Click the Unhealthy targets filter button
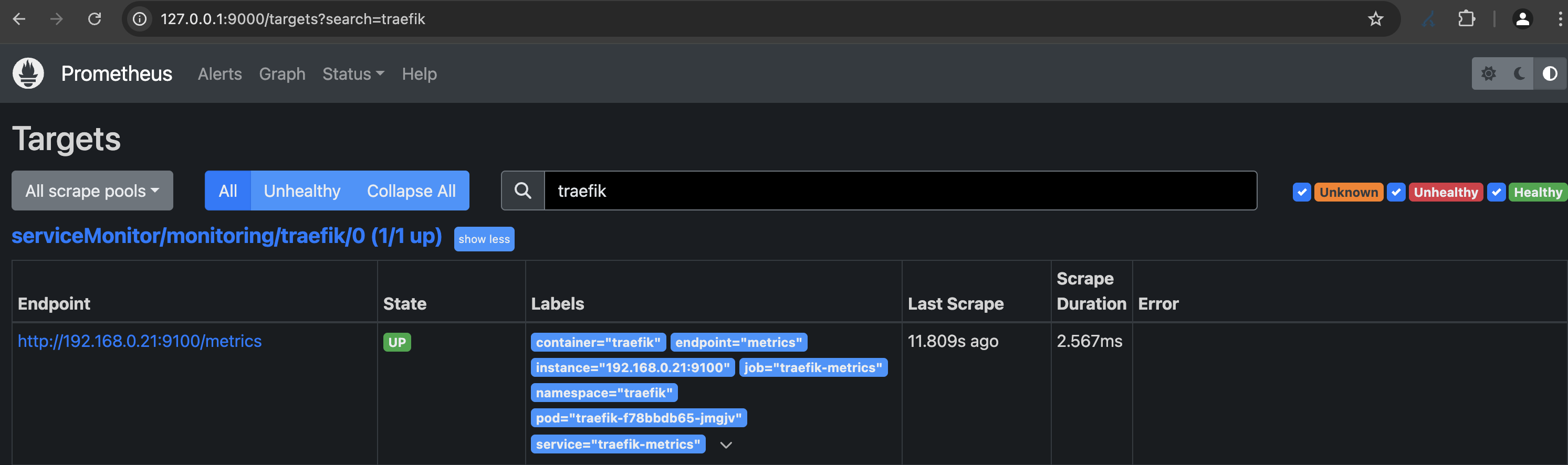 [302, 191]
